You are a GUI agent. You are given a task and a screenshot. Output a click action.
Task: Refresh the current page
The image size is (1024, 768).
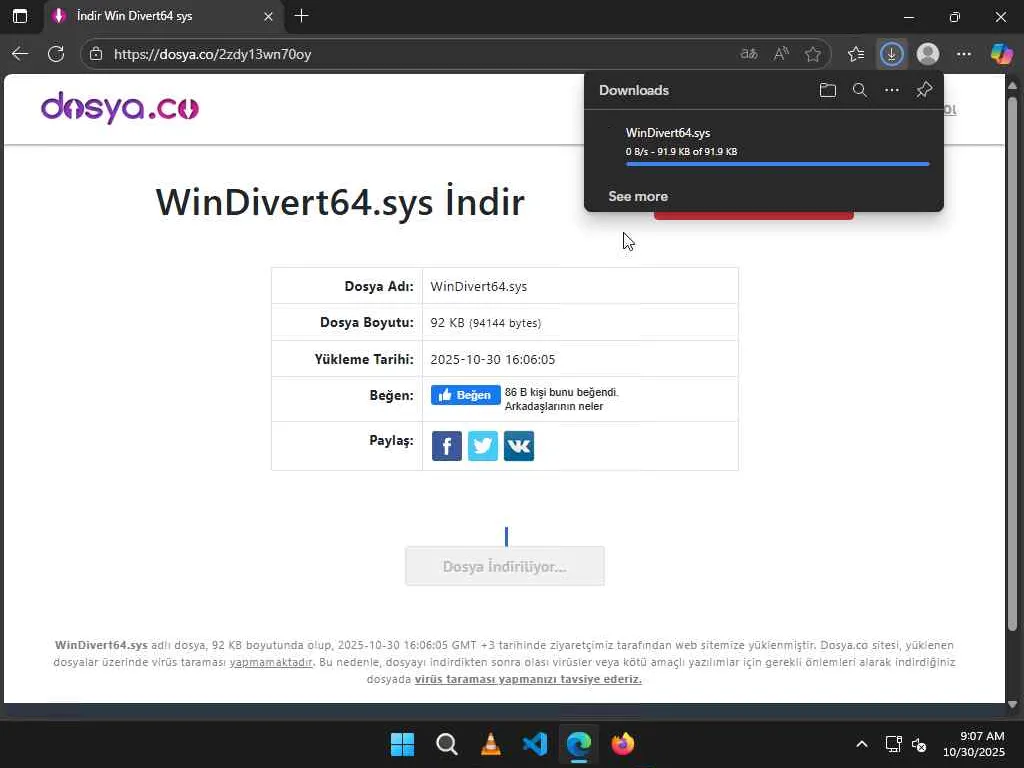click(56, 54)
